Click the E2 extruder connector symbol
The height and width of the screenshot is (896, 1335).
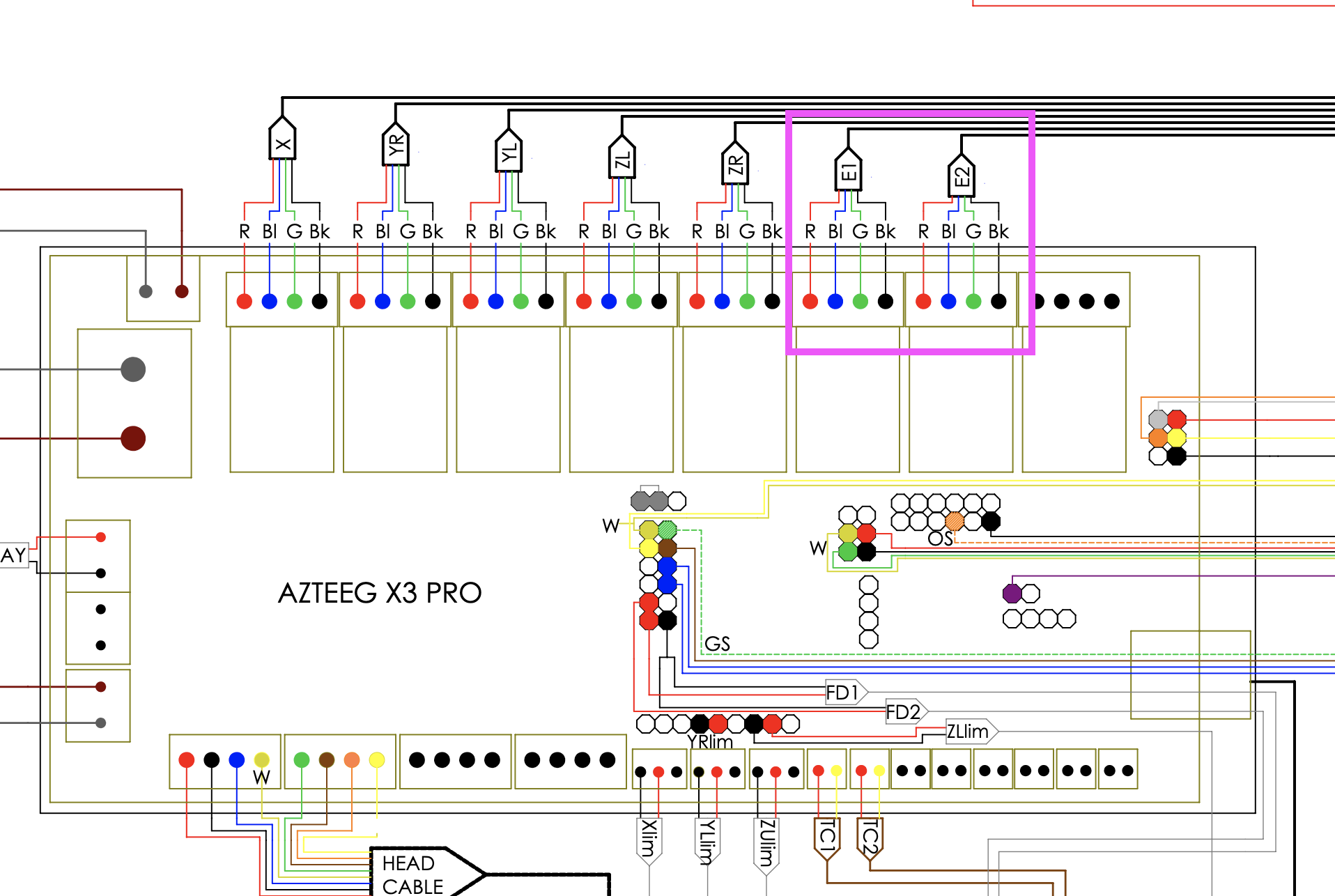pyautogui.click(x=962, y=177)
